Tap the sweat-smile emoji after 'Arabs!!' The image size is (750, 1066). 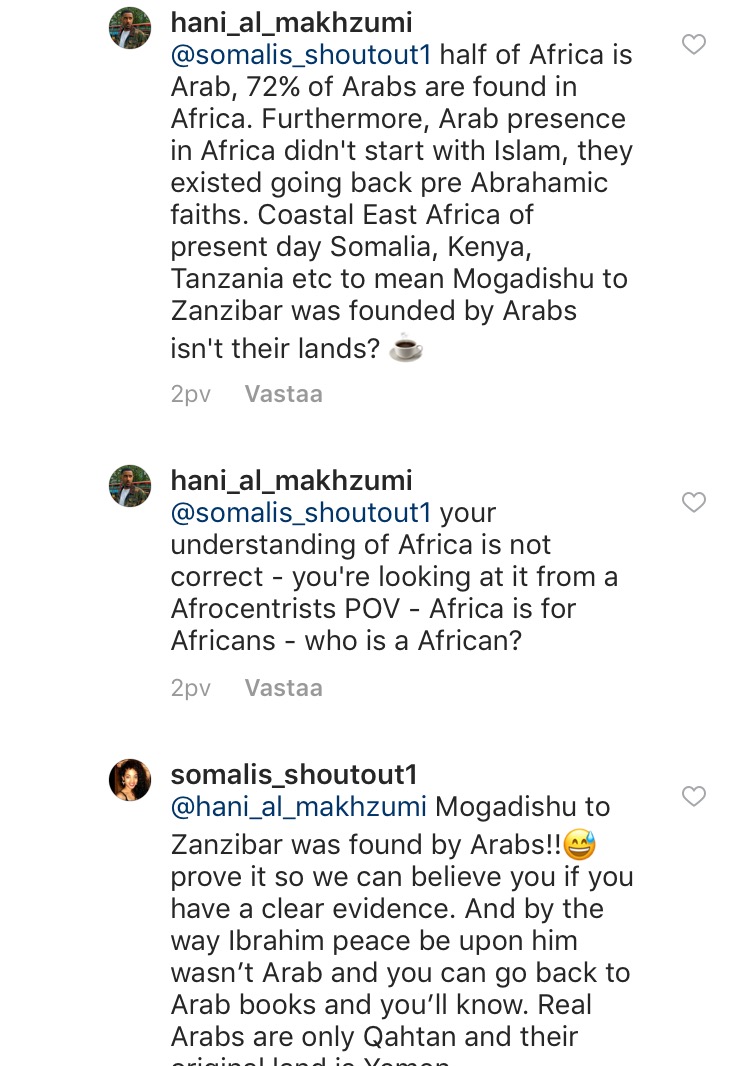point(579,844)
